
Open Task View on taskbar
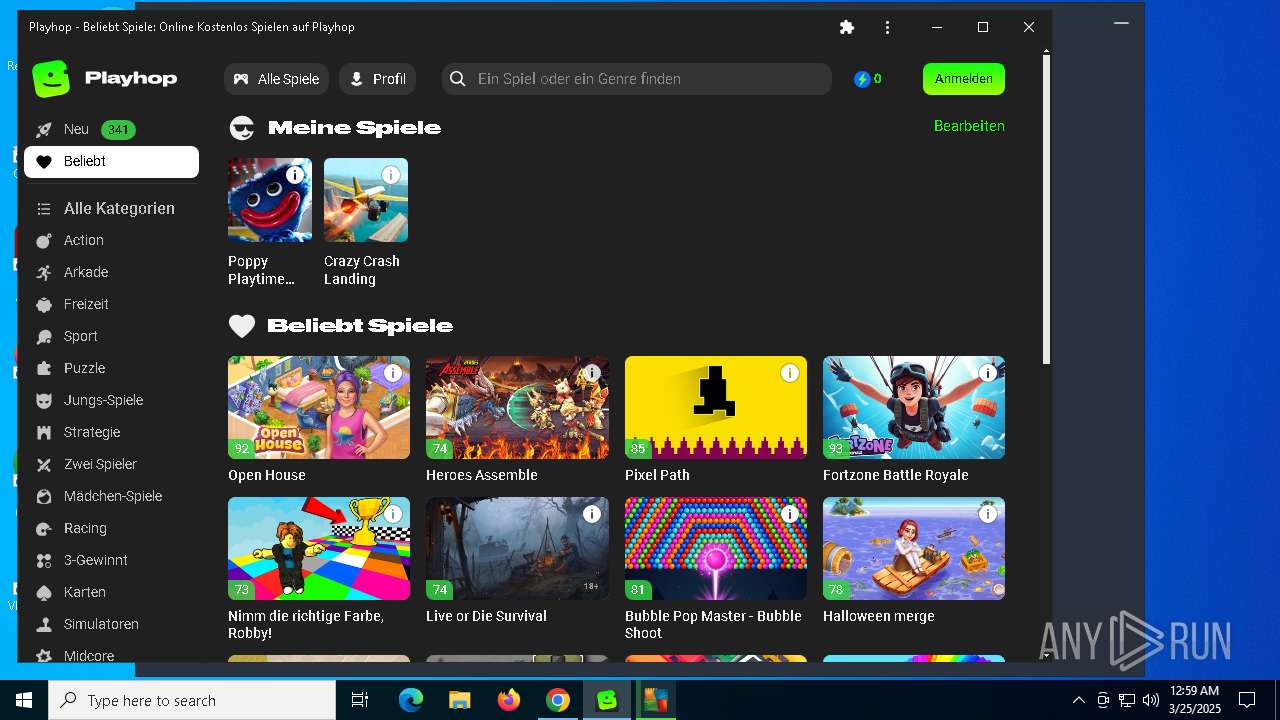coord(360,700)
